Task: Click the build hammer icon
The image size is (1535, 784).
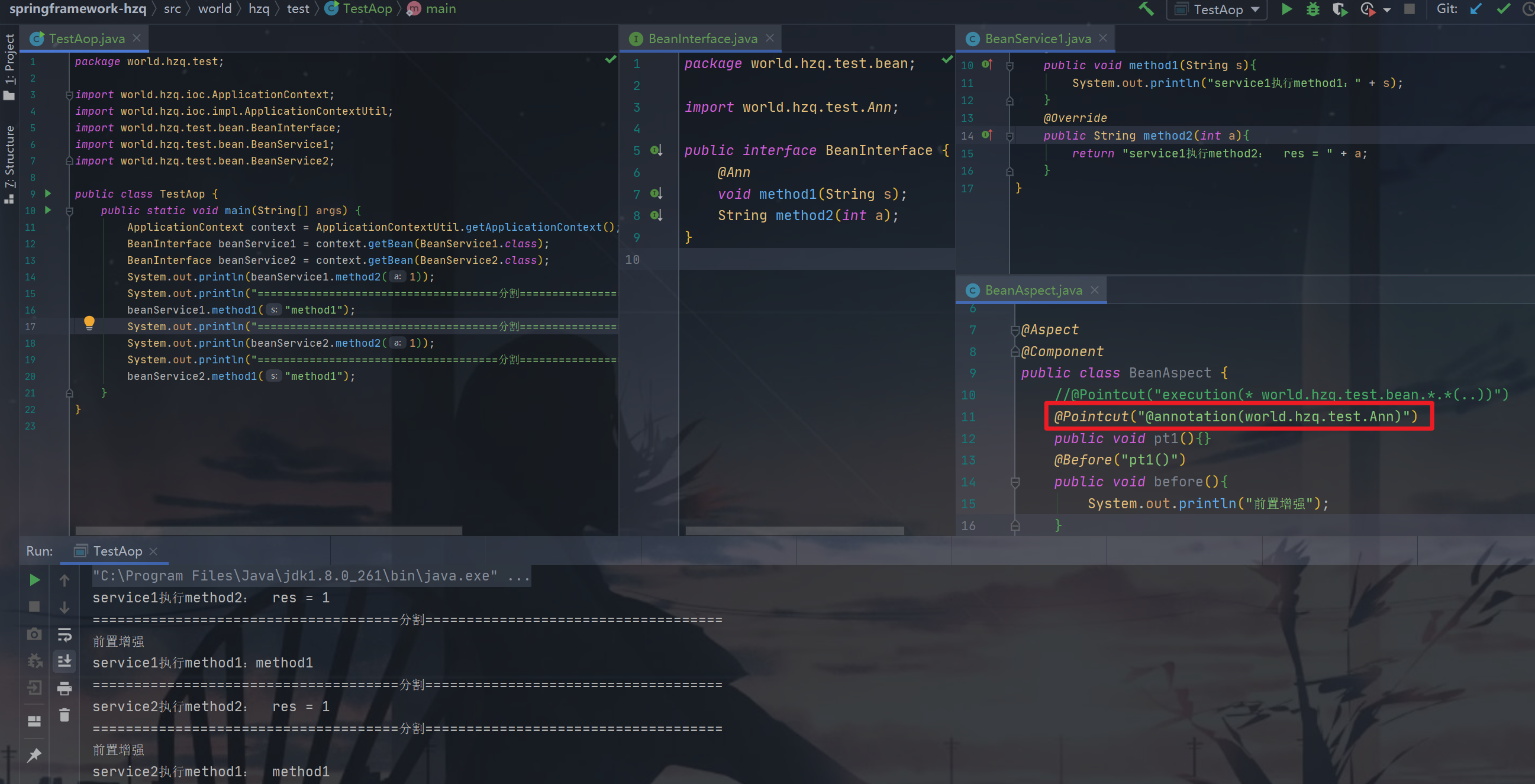Action: click(1146, 9)
